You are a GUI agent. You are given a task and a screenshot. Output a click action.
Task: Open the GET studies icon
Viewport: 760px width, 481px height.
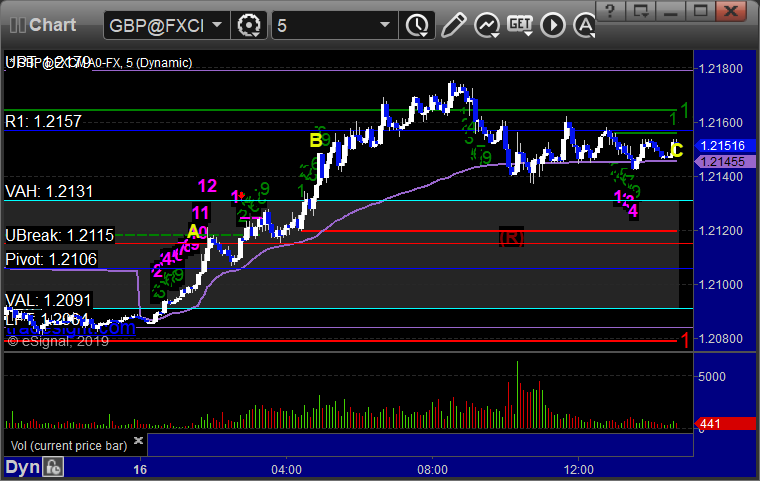[520, 25]
